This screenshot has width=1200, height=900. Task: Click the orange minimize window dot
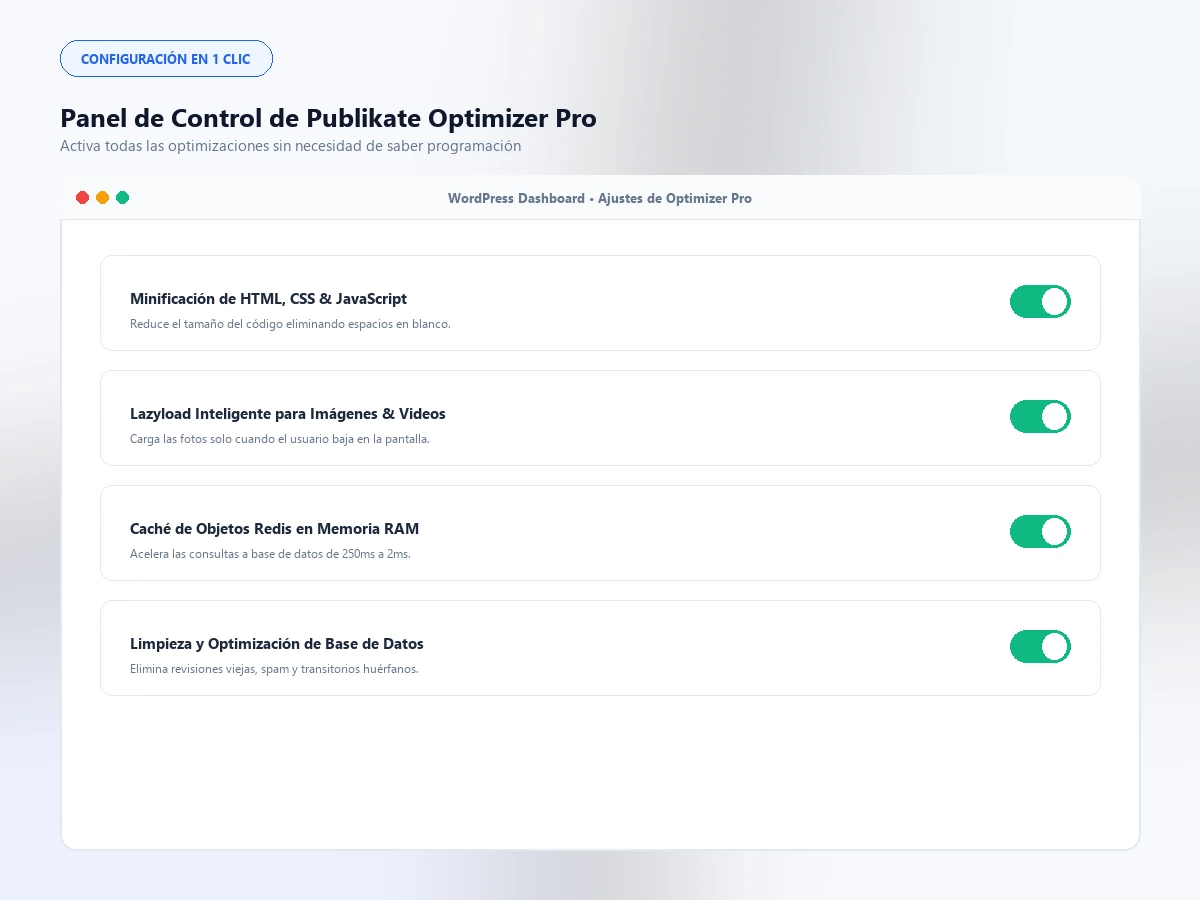(x=102, y=198)
